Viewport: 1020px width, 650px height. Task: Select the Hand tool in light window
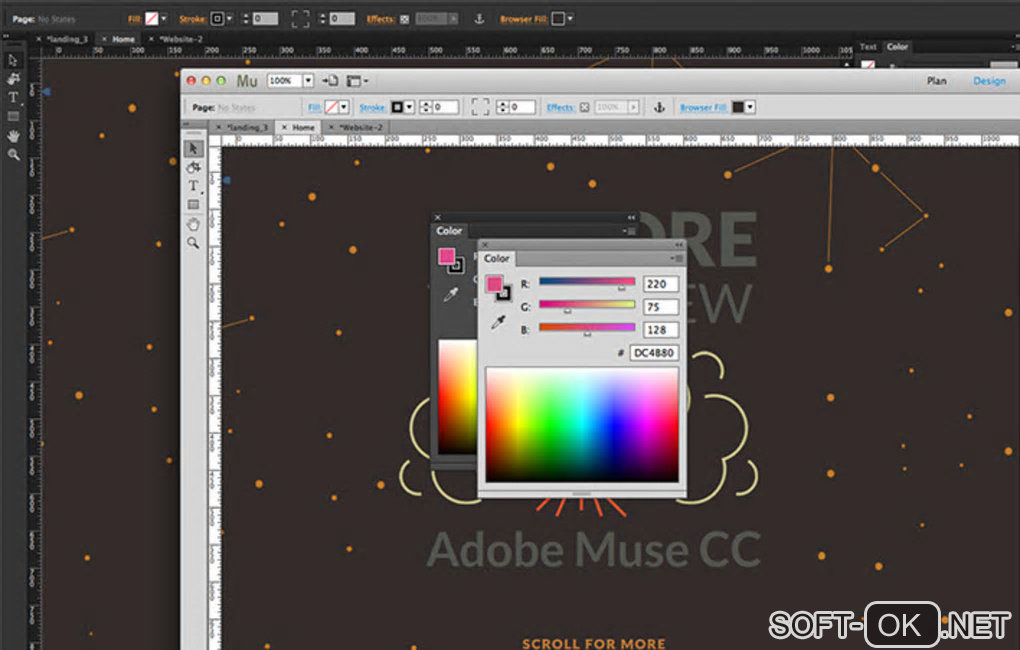tap(193, 224)
